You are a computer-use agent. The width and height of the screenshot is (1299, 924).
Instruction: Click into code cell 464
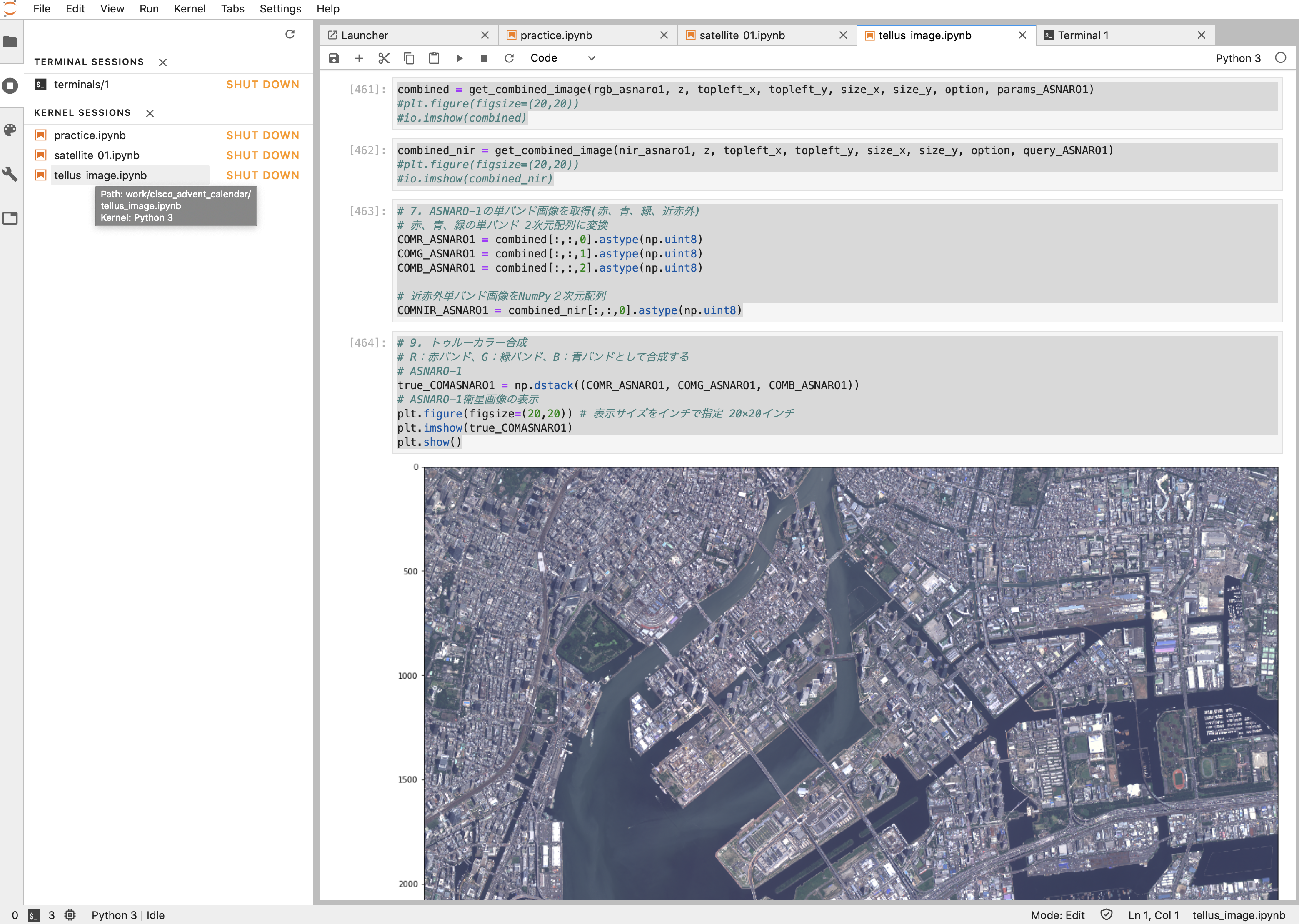click(837, 392)
